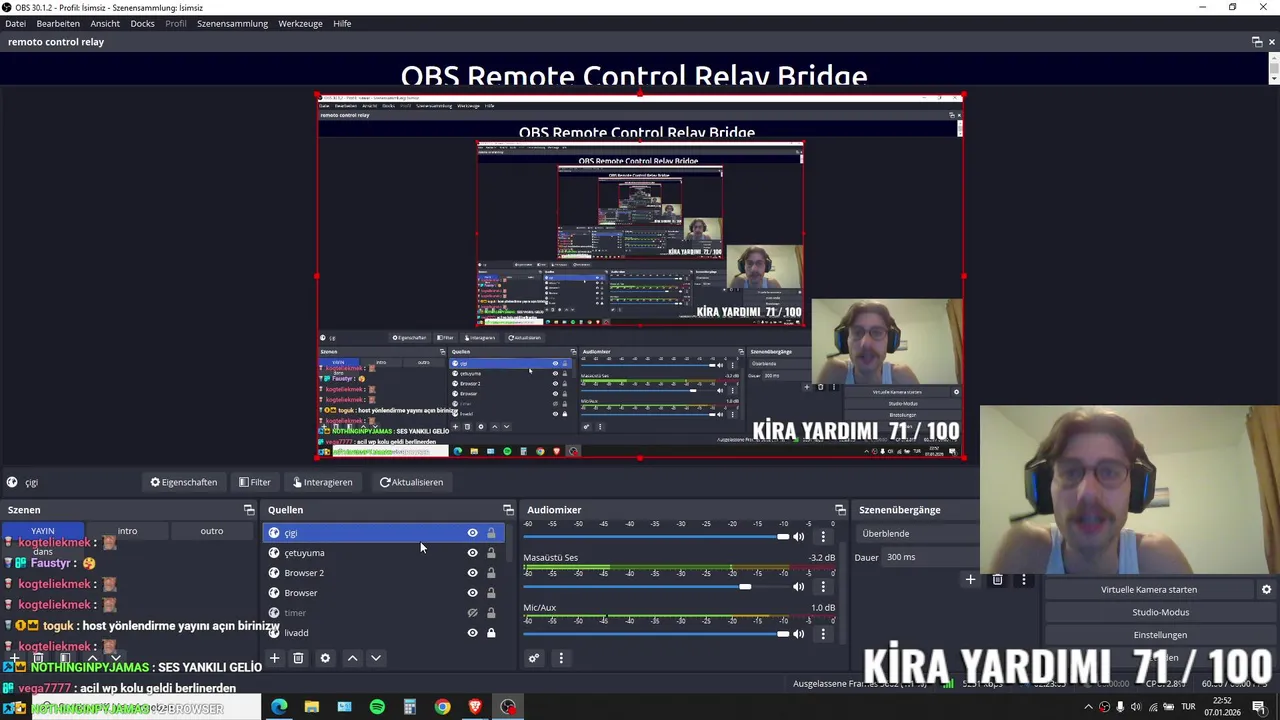The width and height of the screenshot is (1280, 720).
Task: Add a scene transition with plus
Action: tap(970, 580)
